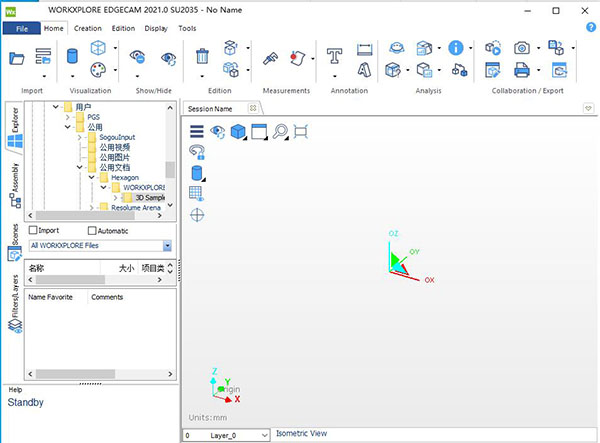Open the color palette icon
The width and height of the screenshot is (600, 443).
98,70
